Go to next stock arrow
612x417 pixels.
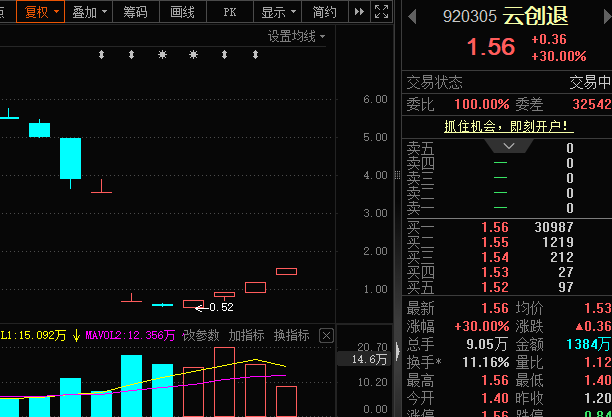point(607,17)
